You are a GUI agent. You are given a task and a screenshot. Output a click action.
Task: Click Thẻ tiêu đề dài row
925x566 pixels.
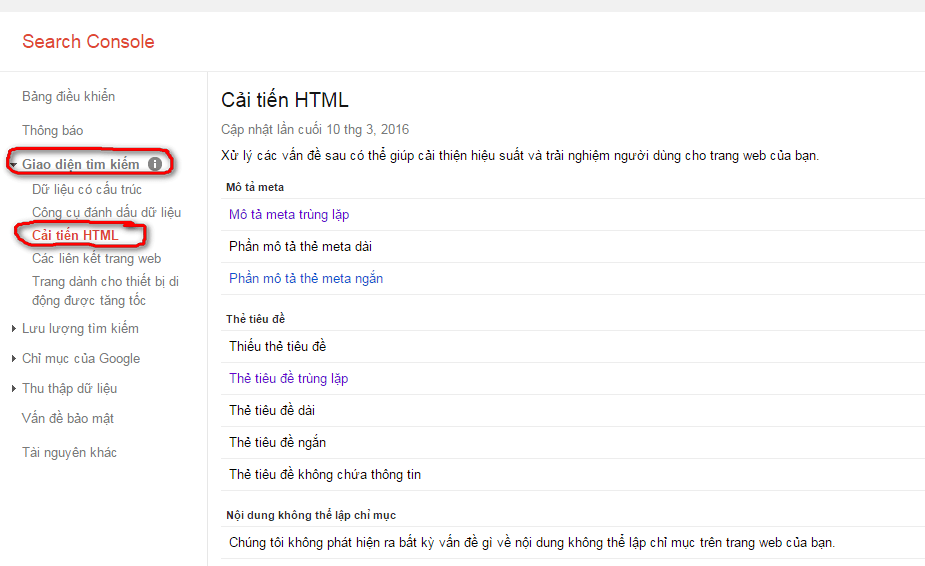click(x=573, y=410)
